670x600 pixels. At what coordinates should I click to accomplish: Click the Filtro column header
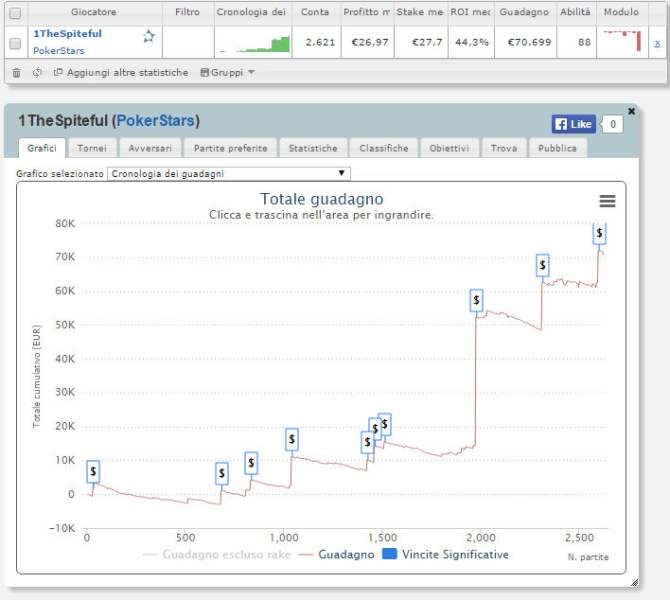point(188,12)
